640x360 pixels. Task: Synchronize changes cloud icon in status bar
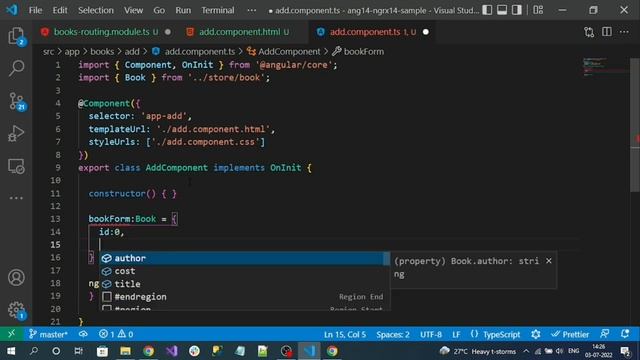click(x=83, y=334)
